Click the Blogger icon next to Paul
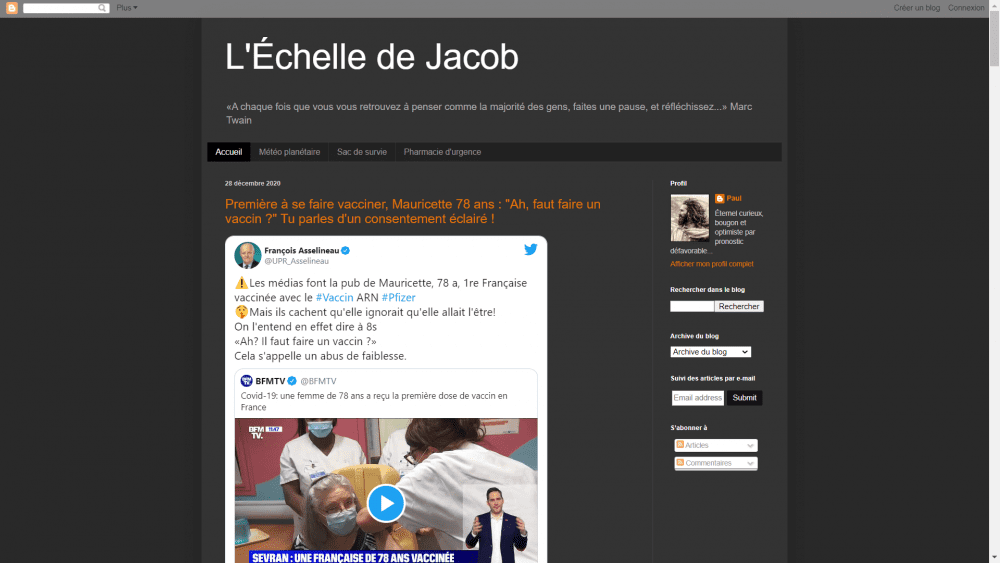Viewport: 1000px width, 563px height. (719, 198)
